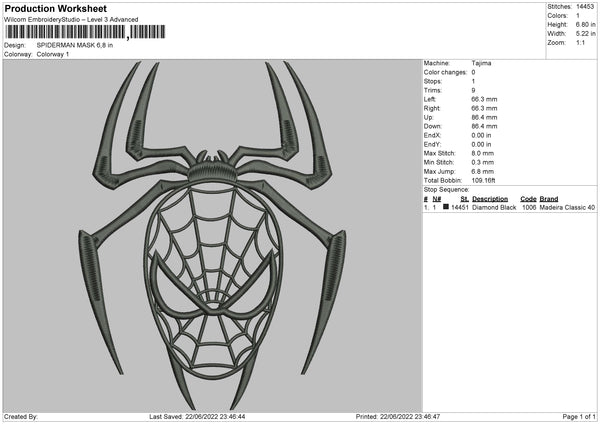Click the Stops label
Screen dimensions: 600x424
433,81
